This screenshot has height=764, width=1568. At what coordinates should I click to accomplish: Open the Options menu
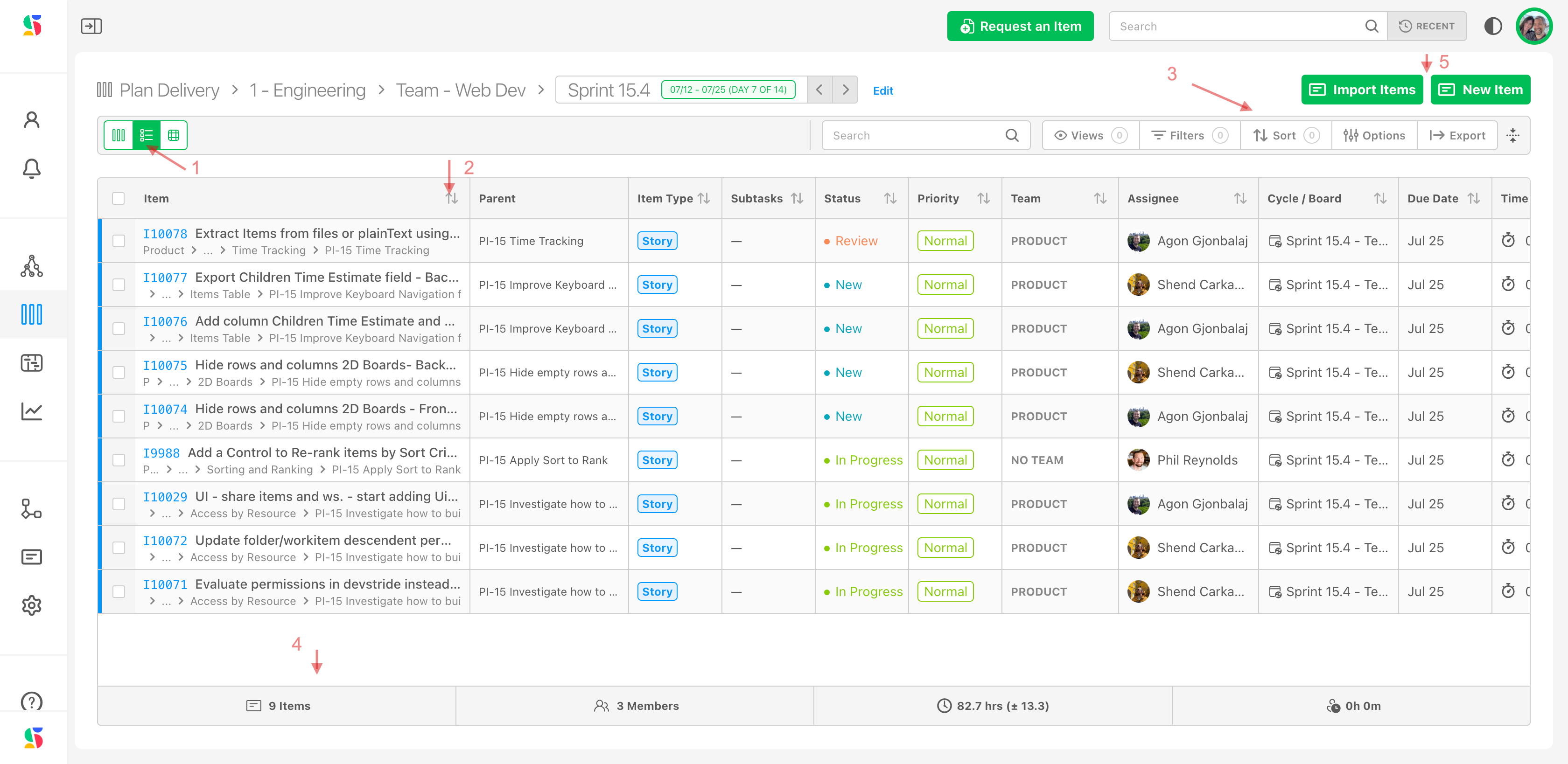pos(1374,135)
